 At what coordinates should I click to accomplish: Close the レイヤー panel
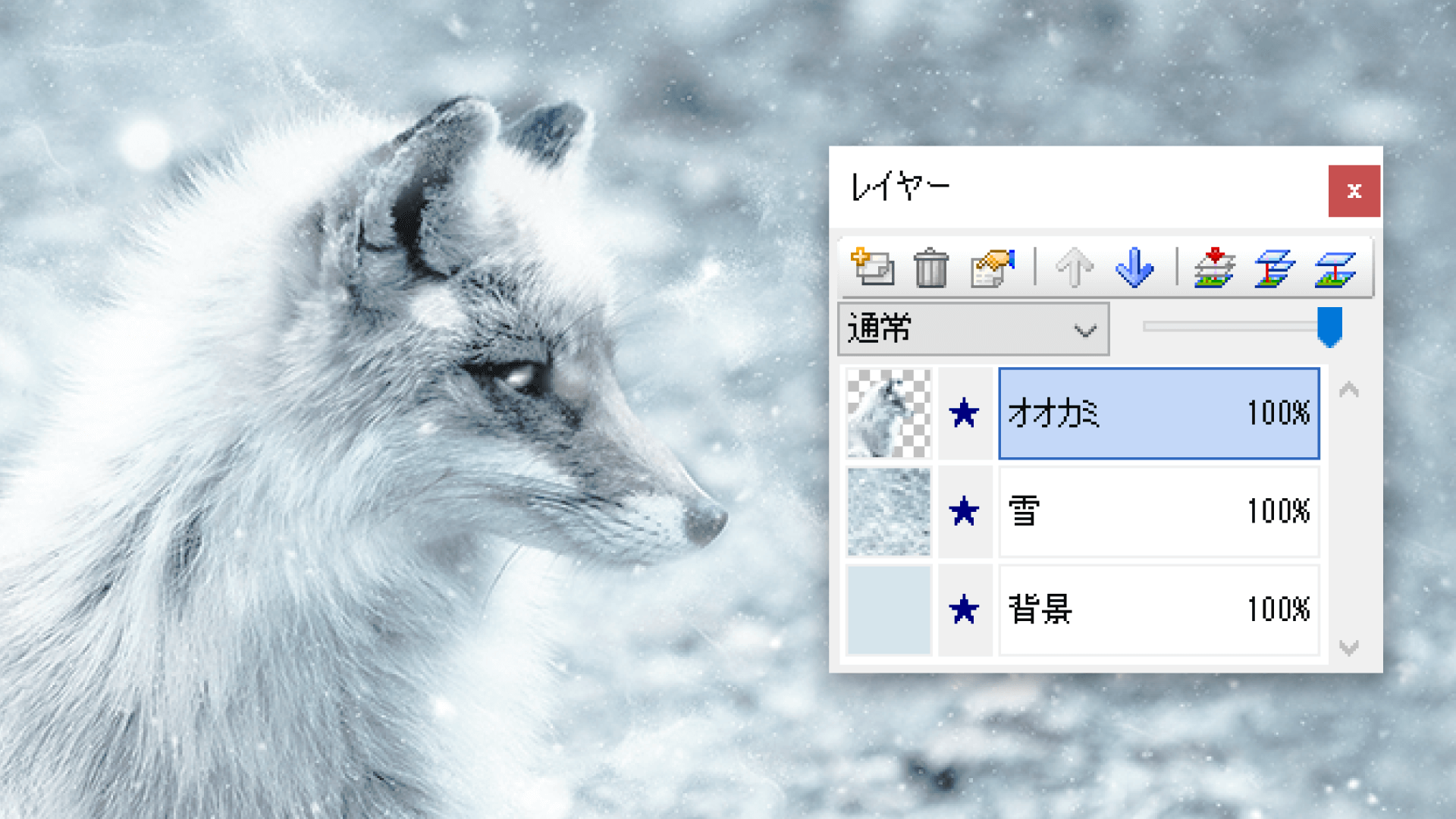point(1354,191)
